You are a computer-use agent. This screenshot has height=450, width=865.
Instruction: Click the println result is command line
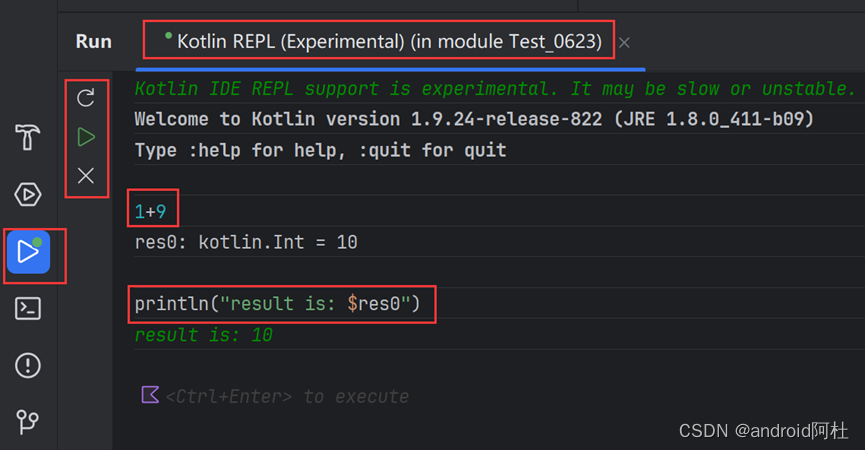click(x=277, y=304)
